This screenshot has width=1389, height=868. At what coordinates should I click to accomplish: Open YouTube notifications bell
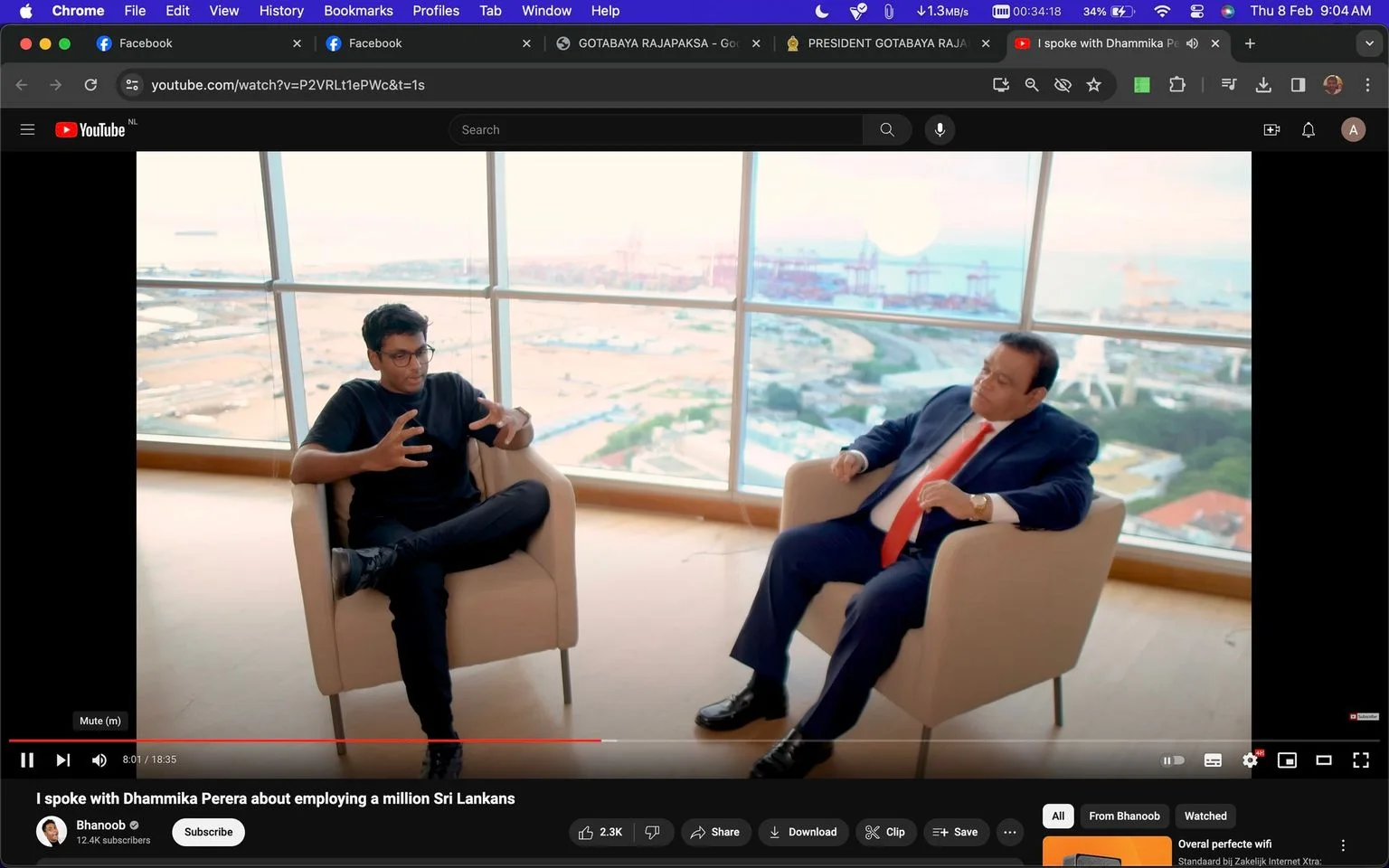click(x=1309, y=130)
